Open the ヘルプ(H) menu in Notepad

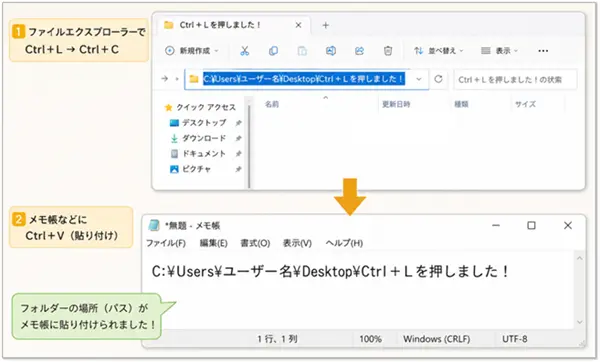(344, 243)
